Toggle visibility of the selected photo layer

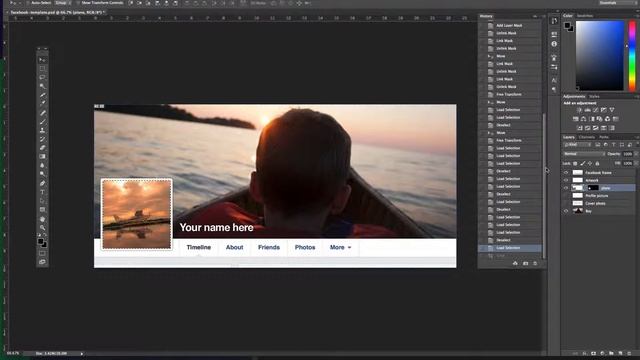[x=566, y=188]
